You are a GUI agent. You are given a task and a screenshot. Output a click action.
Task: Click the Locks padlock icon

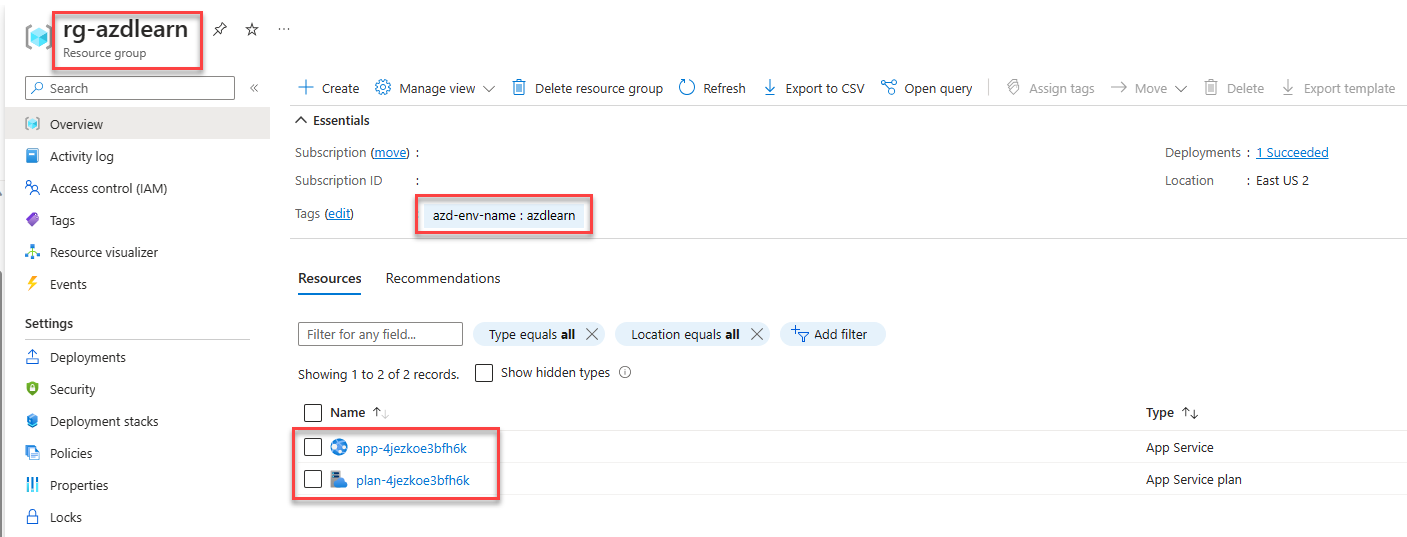33,517
